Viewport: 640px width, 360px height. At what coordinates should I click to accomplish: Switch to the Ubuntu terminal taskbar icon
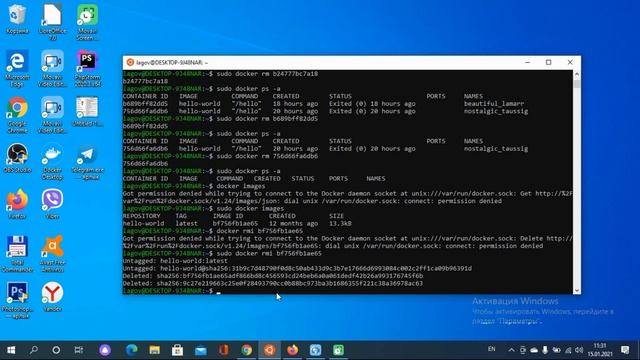coord(269,350)
